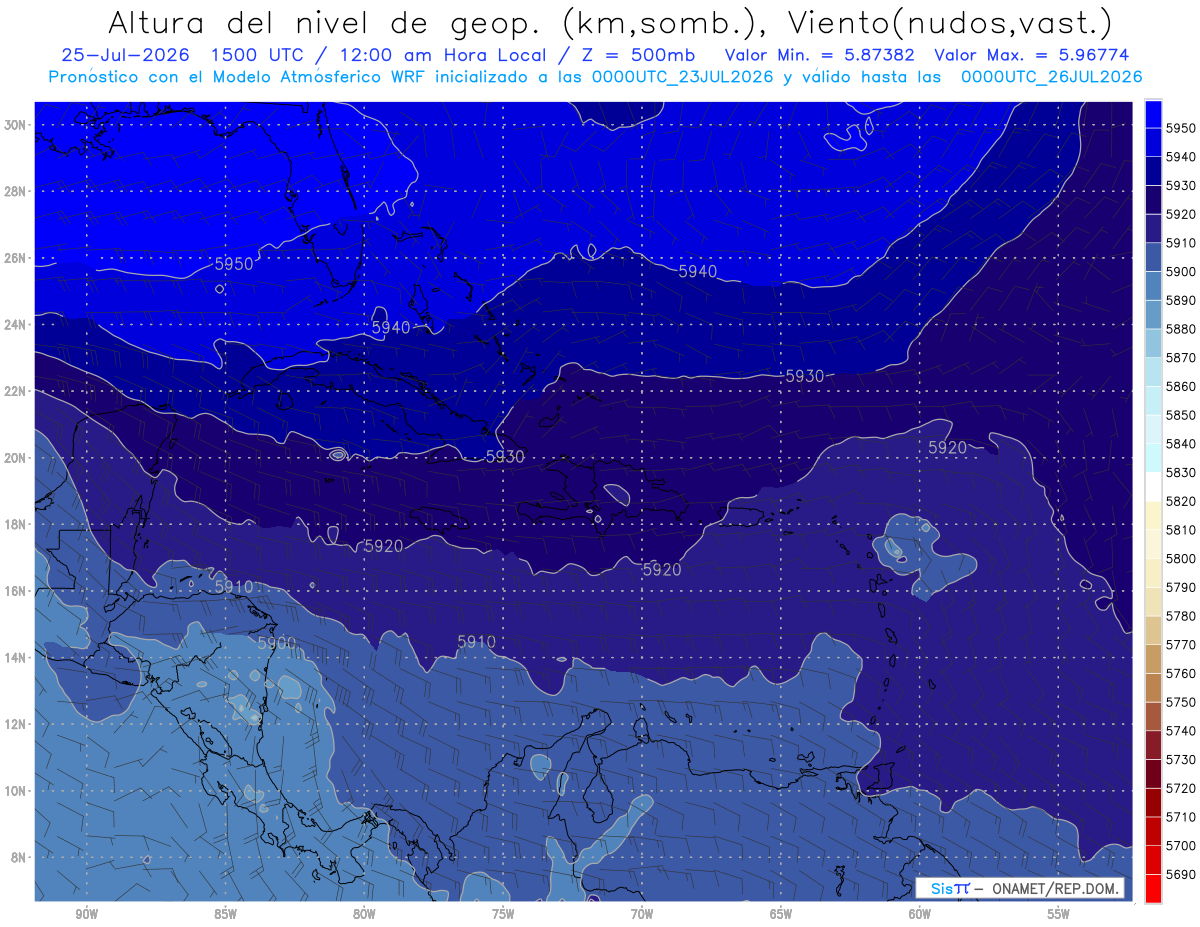Click the 5750 tick label in color legend
The image size is (1200, 927).
tap(1181, 701)
